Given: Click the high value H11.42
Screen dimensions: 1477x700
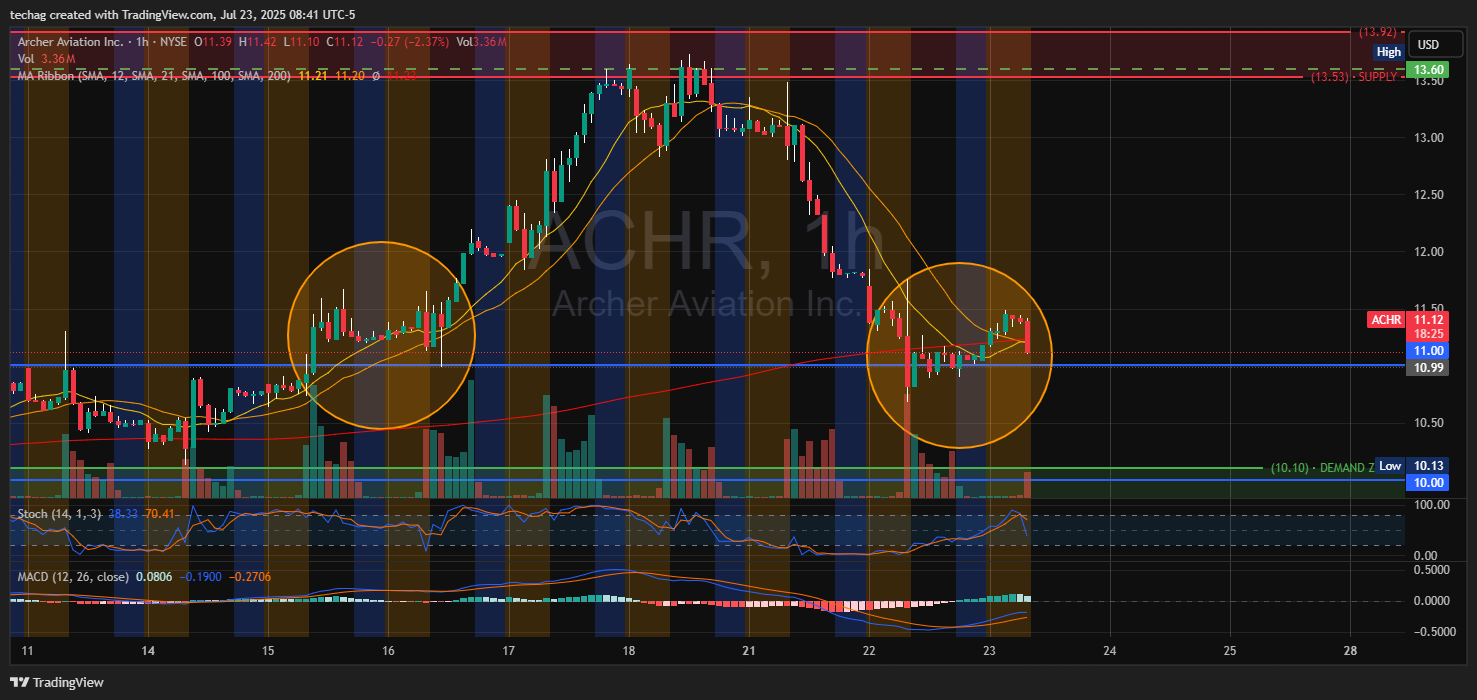Looking at the screenshot, I should pos(257,41).
